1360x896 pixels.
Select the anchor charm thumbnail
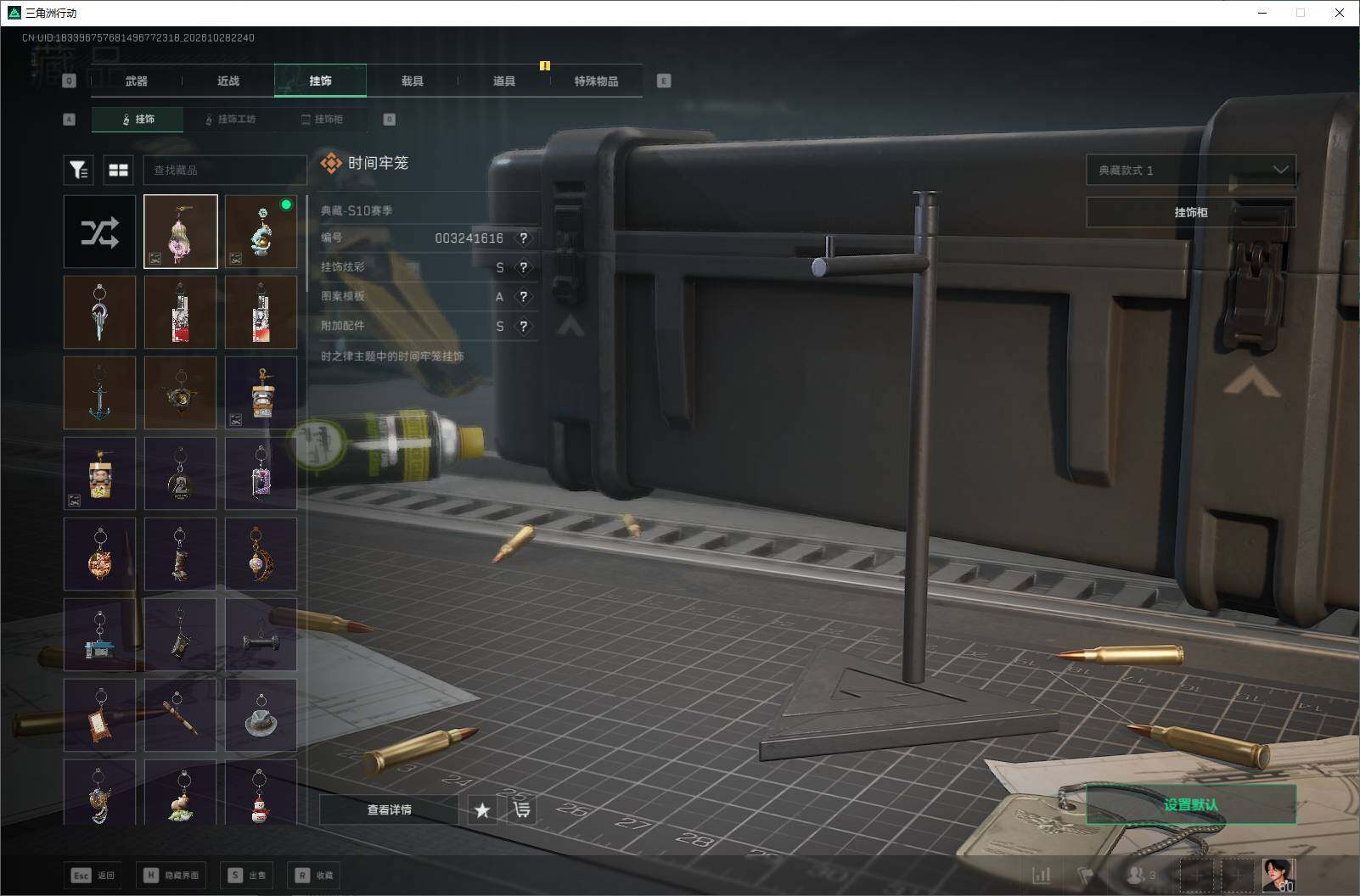click(99, 393)
